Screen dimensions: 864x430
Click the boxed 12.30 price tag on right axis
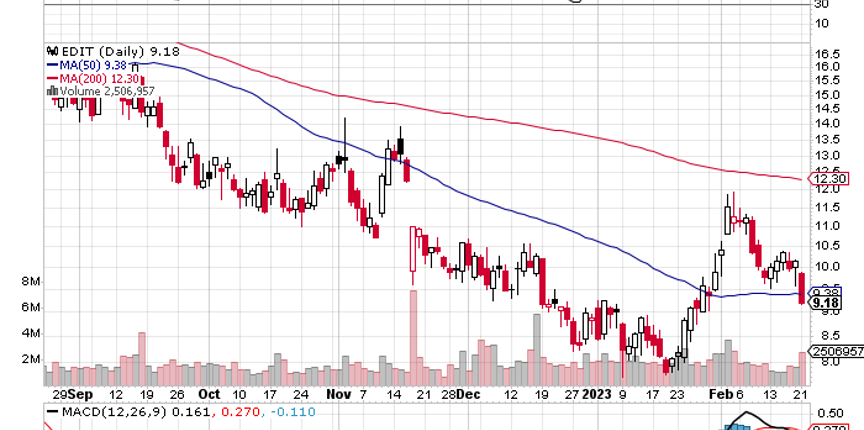pyautogui.click(x=836, y=179)
